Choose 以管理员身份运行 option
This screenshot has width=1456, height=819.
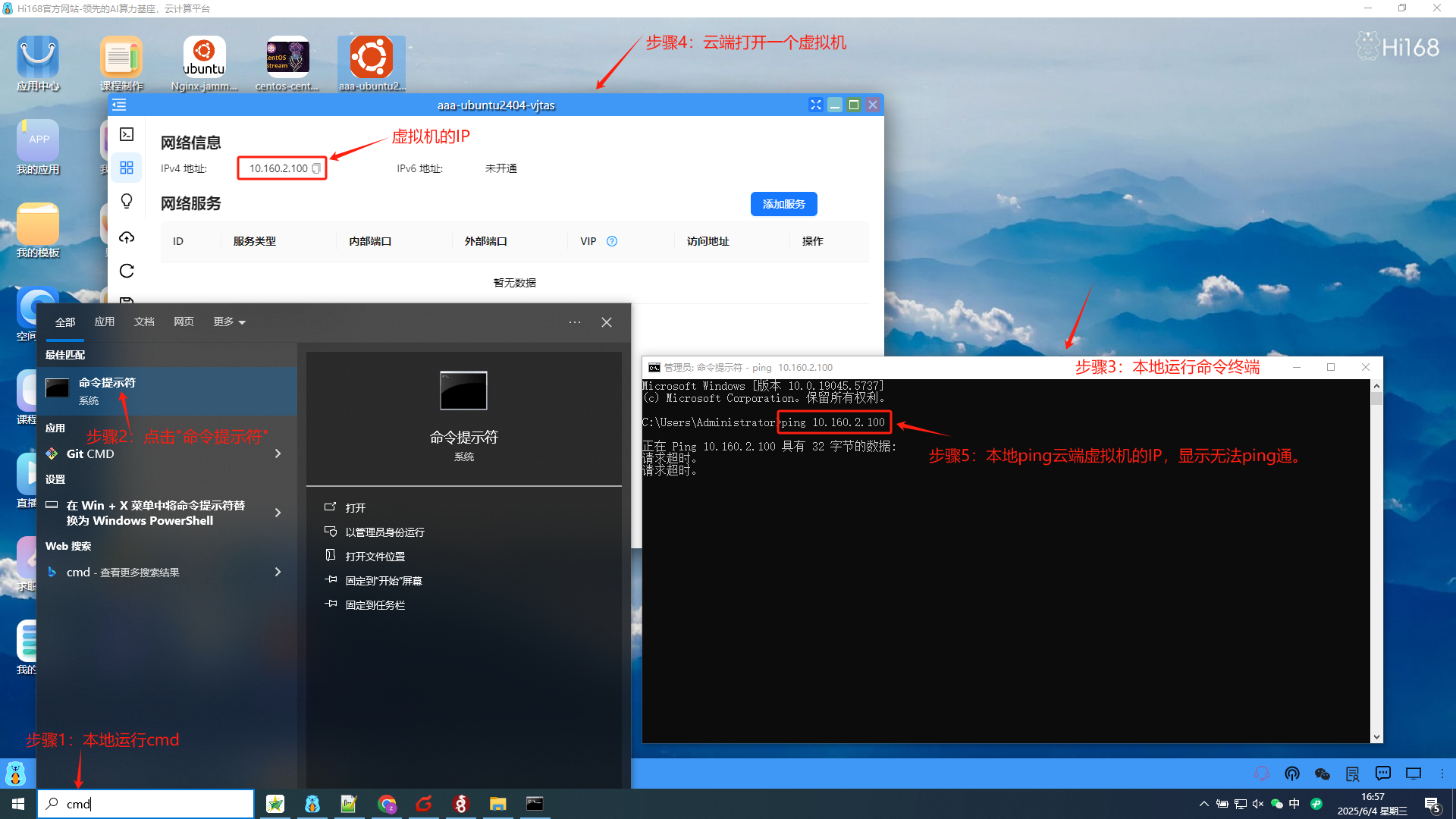(x=384, y=532)
